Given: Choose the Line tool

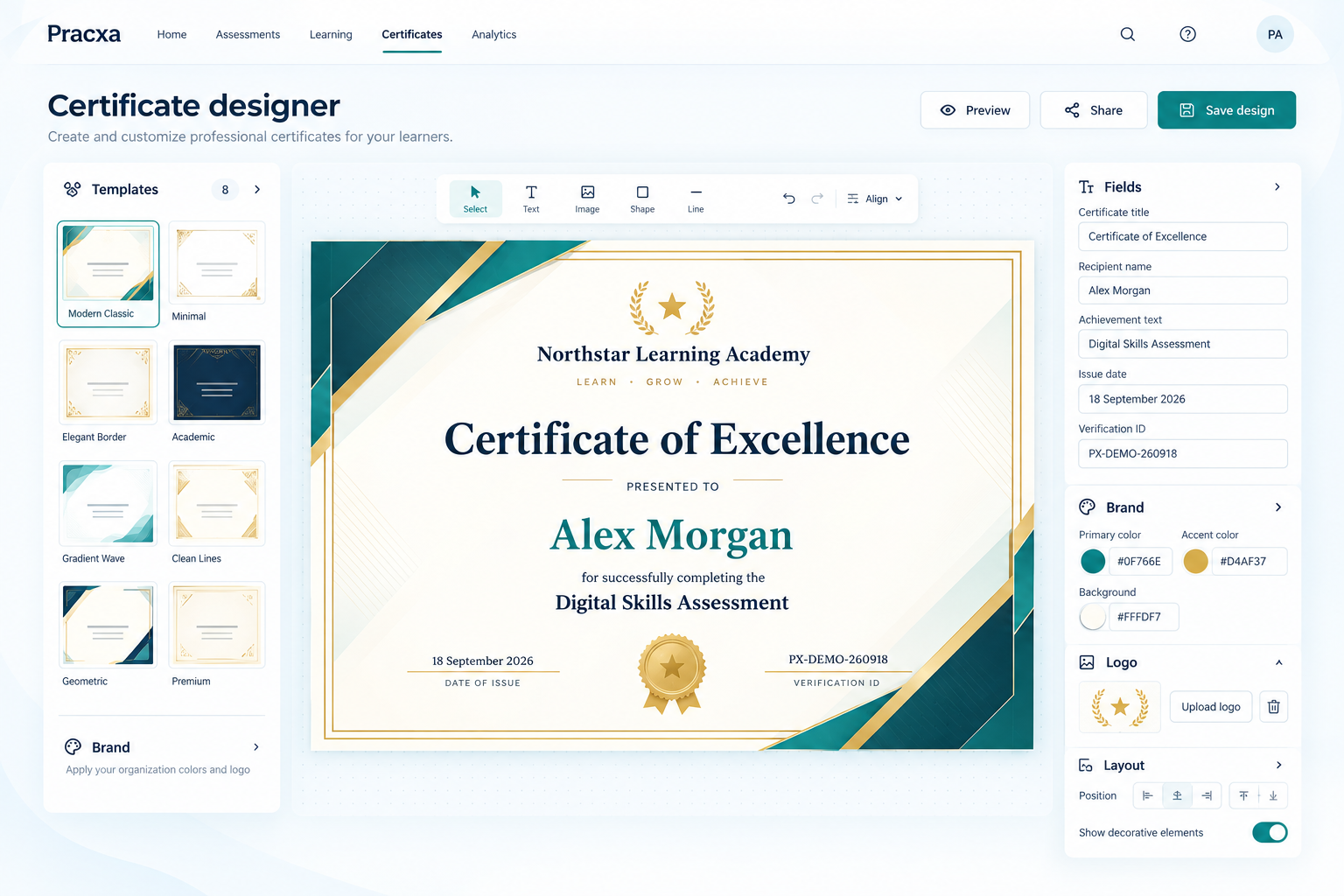Looking at the screenshot, I should click(x=696, y=199).
